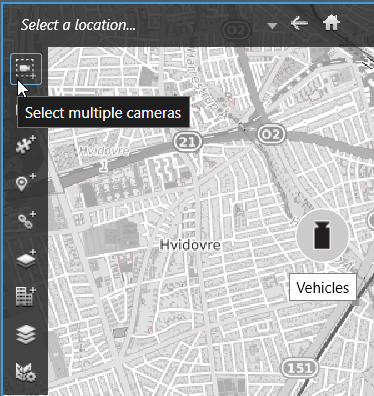Add a custom overlay layer

(26, 258)
